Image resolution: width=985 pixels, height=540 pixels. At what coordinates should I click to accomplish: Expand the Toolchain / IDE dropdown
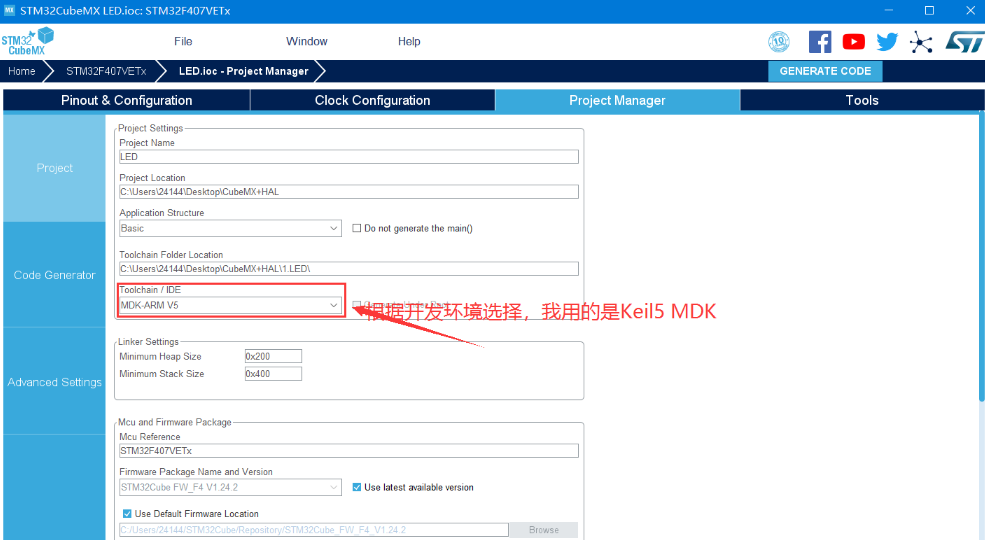click(230, 305)
